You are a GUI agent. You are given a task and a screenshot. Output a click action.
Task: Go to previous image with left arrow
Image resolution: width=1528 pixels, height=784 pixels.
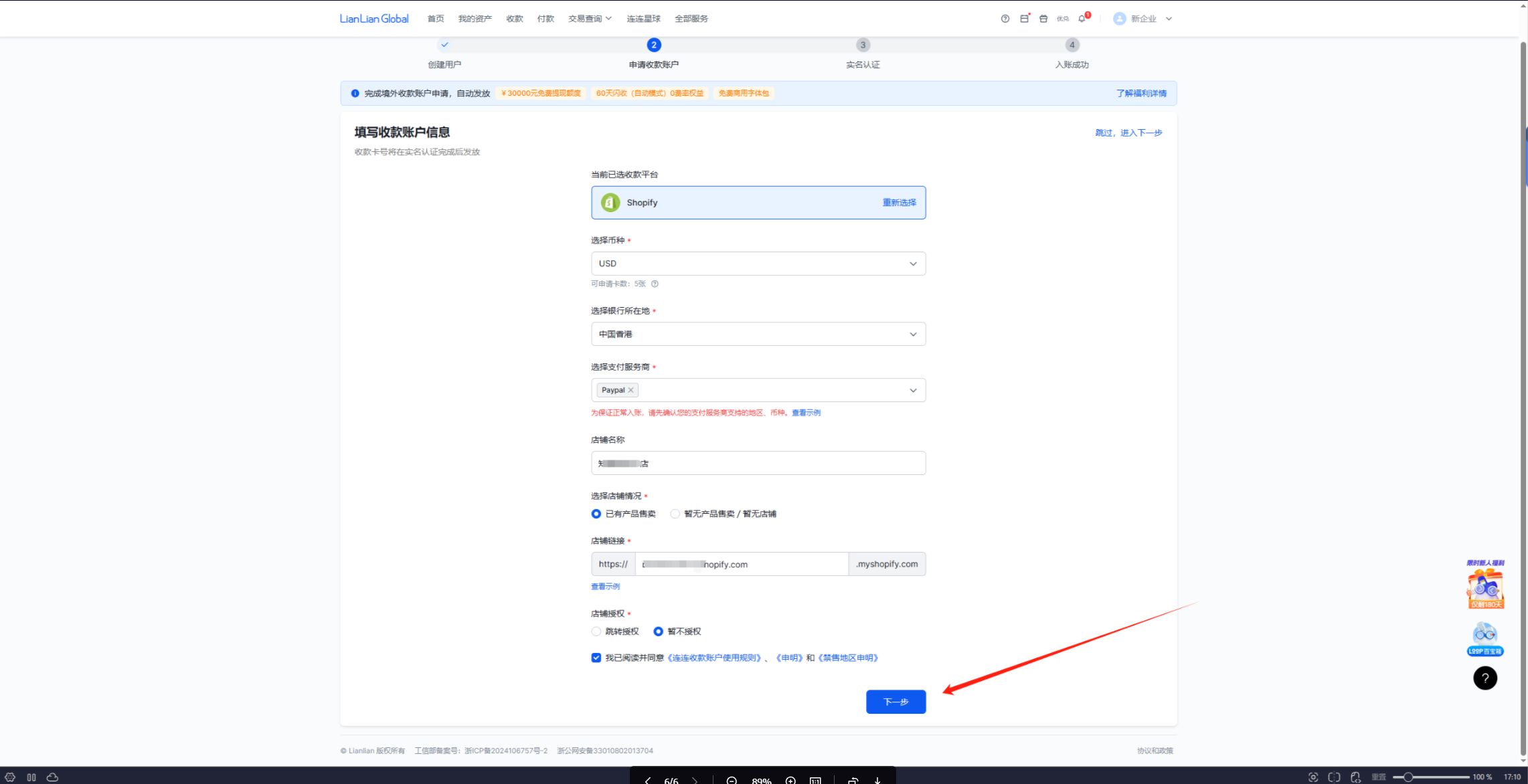pos(647,780)
